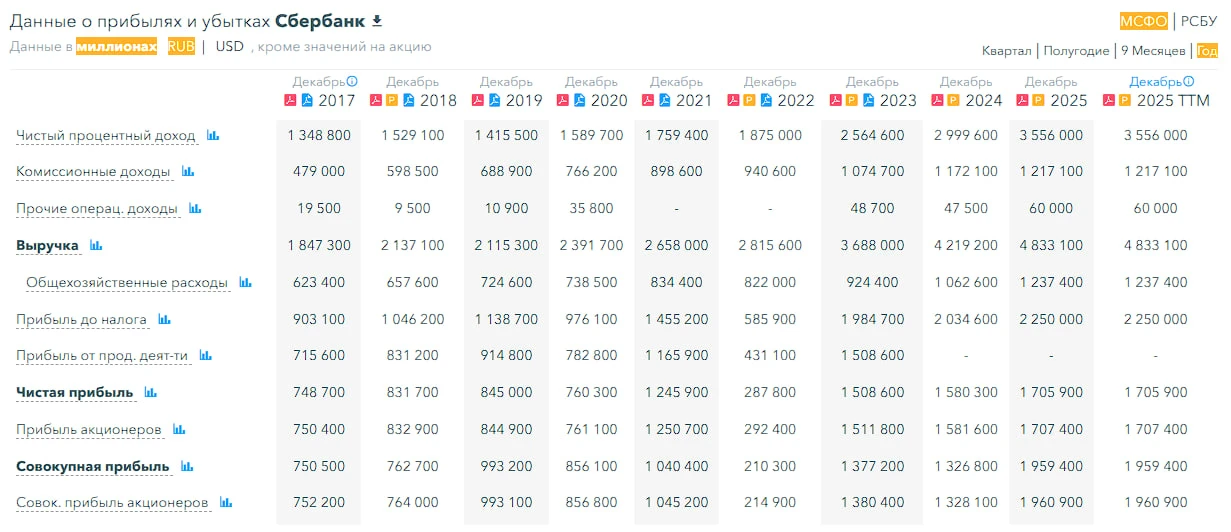The image size is (1231, 532).
Task: Switch period to Полугодие
Action: point(1076,51)
